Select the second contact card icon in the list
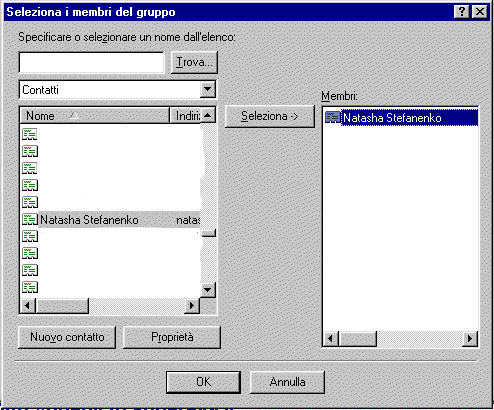 tap(30, 151)
